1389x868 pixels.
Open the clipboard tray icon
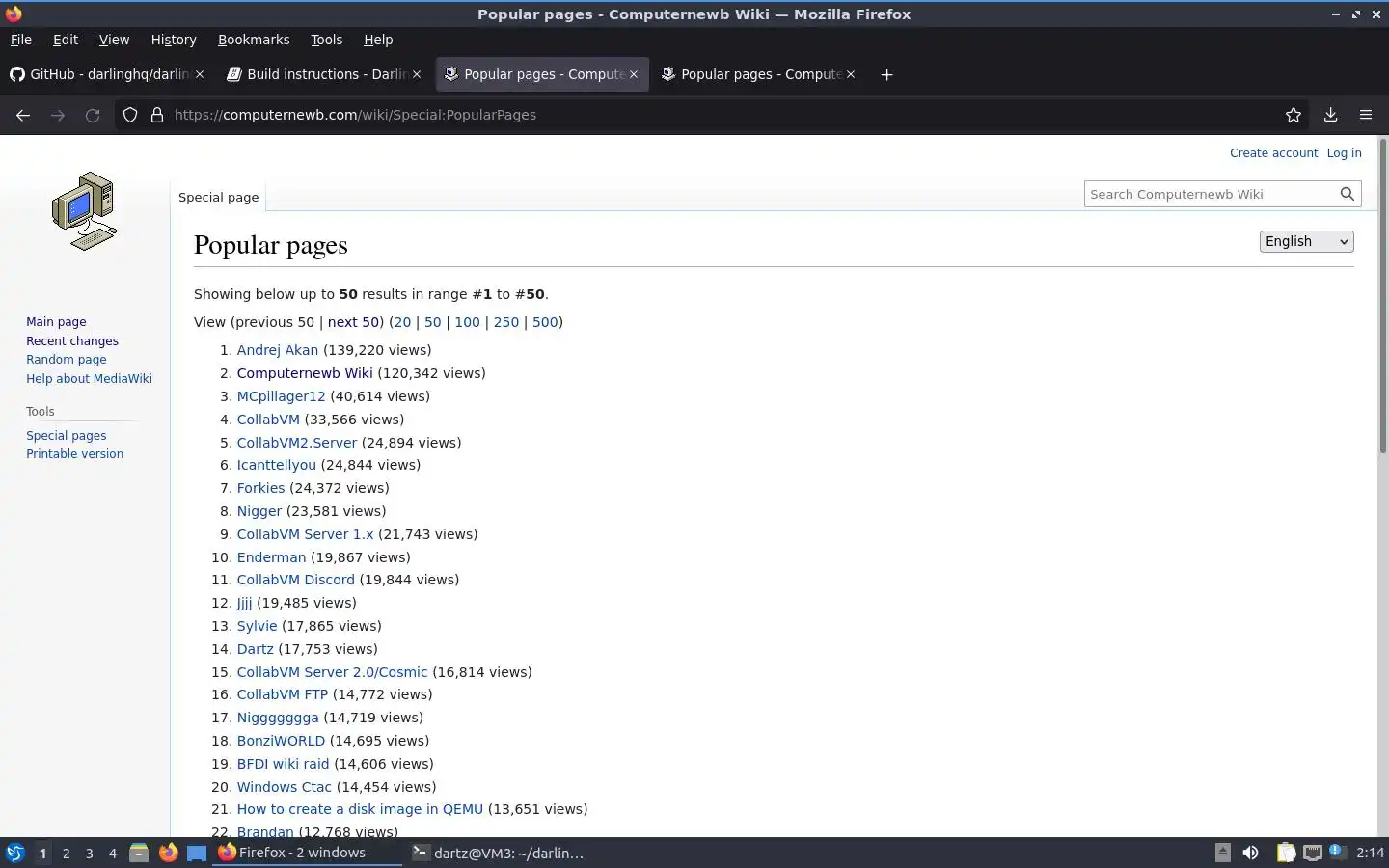(x=1286, y=853)
